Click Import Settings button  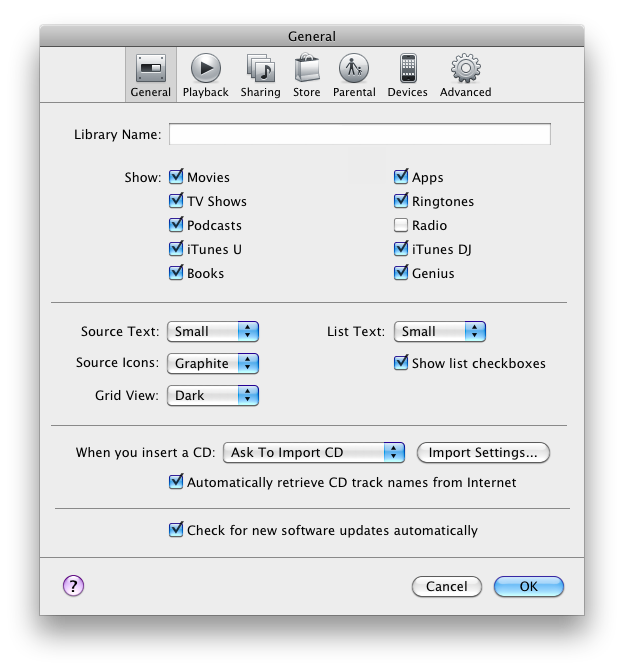click(x=483, y=453)
